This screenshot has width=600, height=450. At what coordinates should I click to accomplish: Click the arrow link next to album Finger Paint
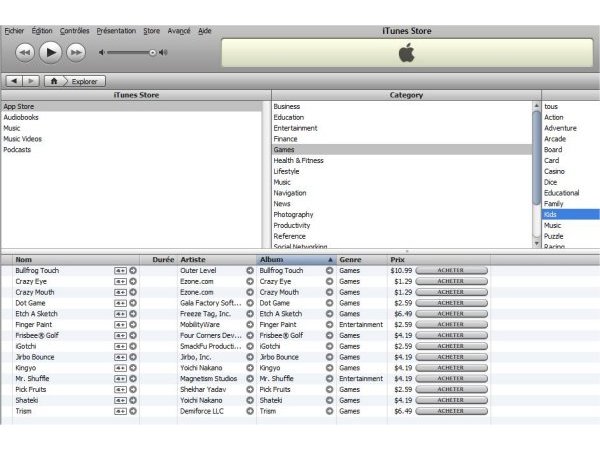tap(329, 324)
